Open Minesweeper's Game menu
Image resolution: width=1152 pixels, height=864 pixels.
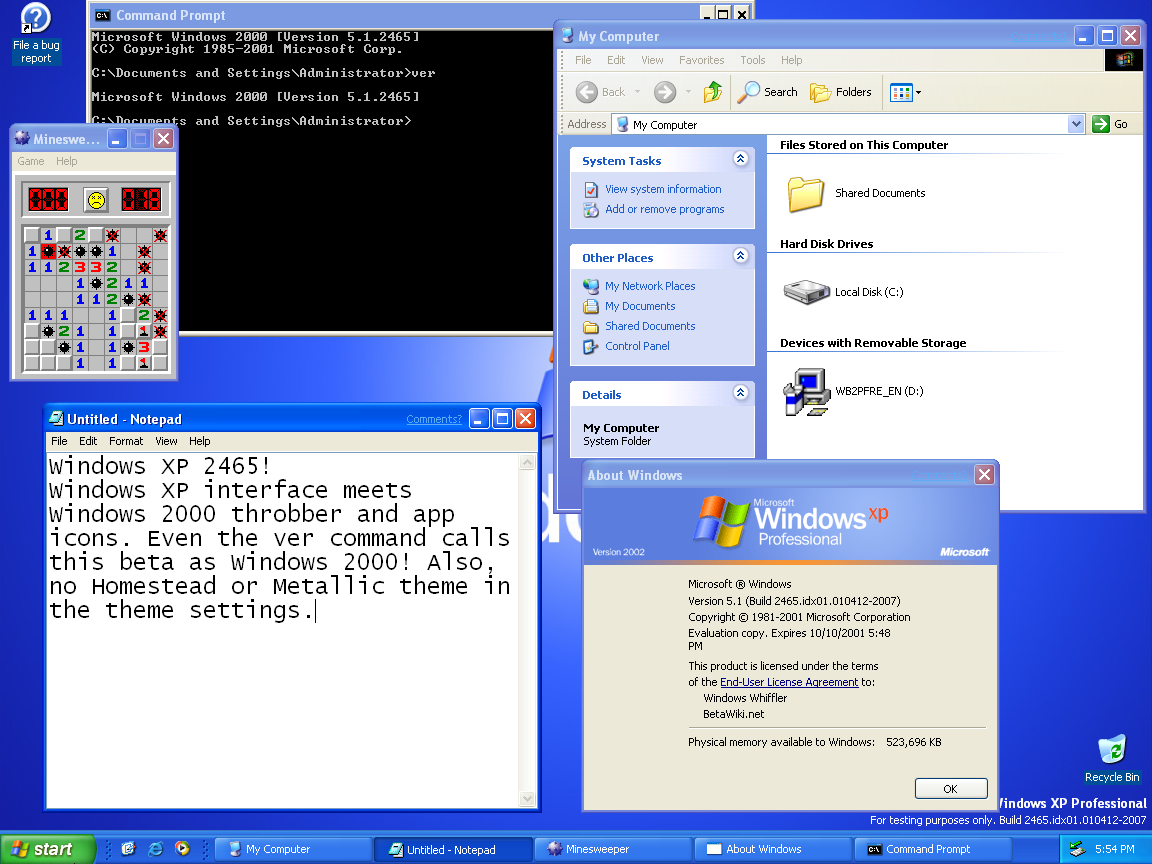pyautogui.click(x=31, y=161)
